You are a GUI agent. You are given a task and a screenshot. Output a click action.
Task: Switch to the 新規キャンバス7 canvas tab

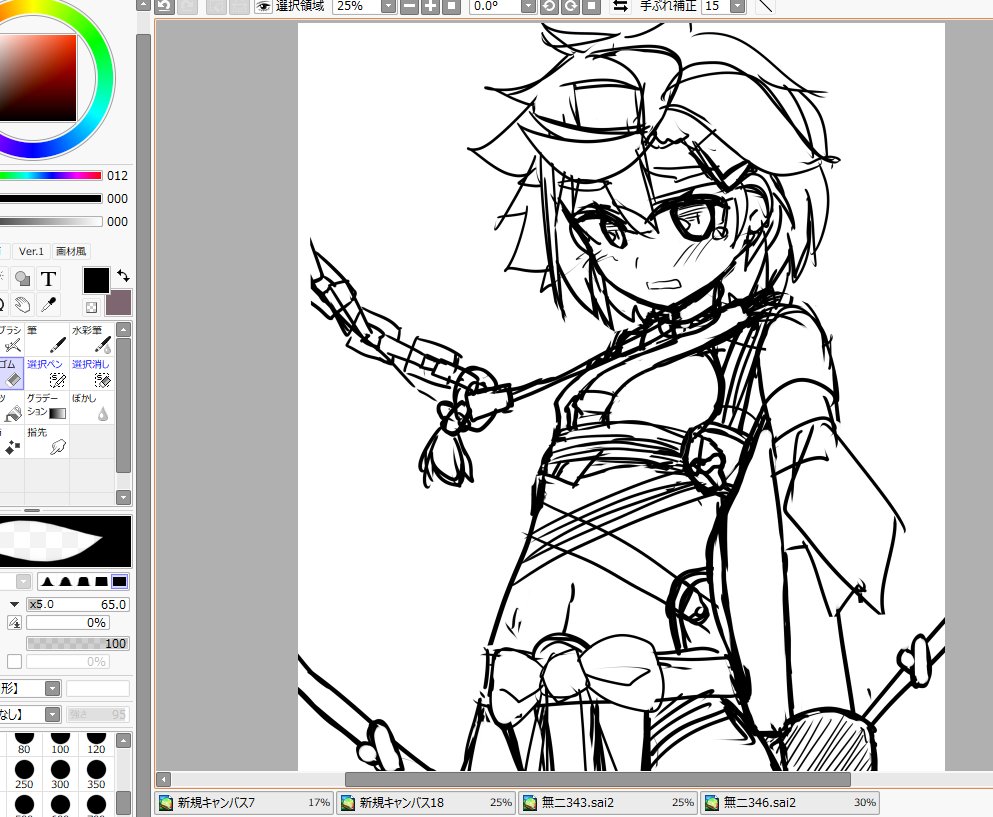pos(244,802)
